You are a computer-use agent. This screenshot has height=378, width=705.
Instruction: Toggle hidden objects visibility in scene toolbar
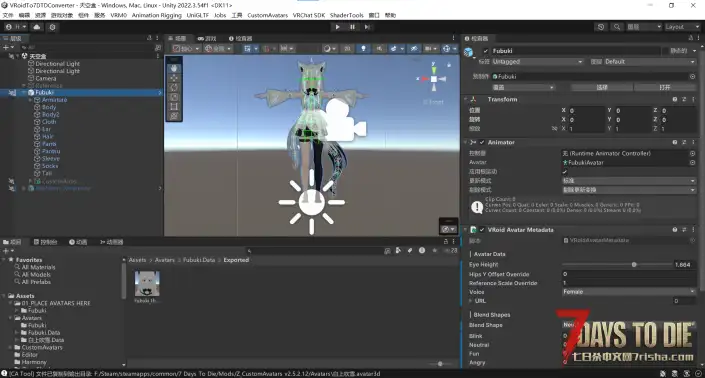[x=414, y=49]
